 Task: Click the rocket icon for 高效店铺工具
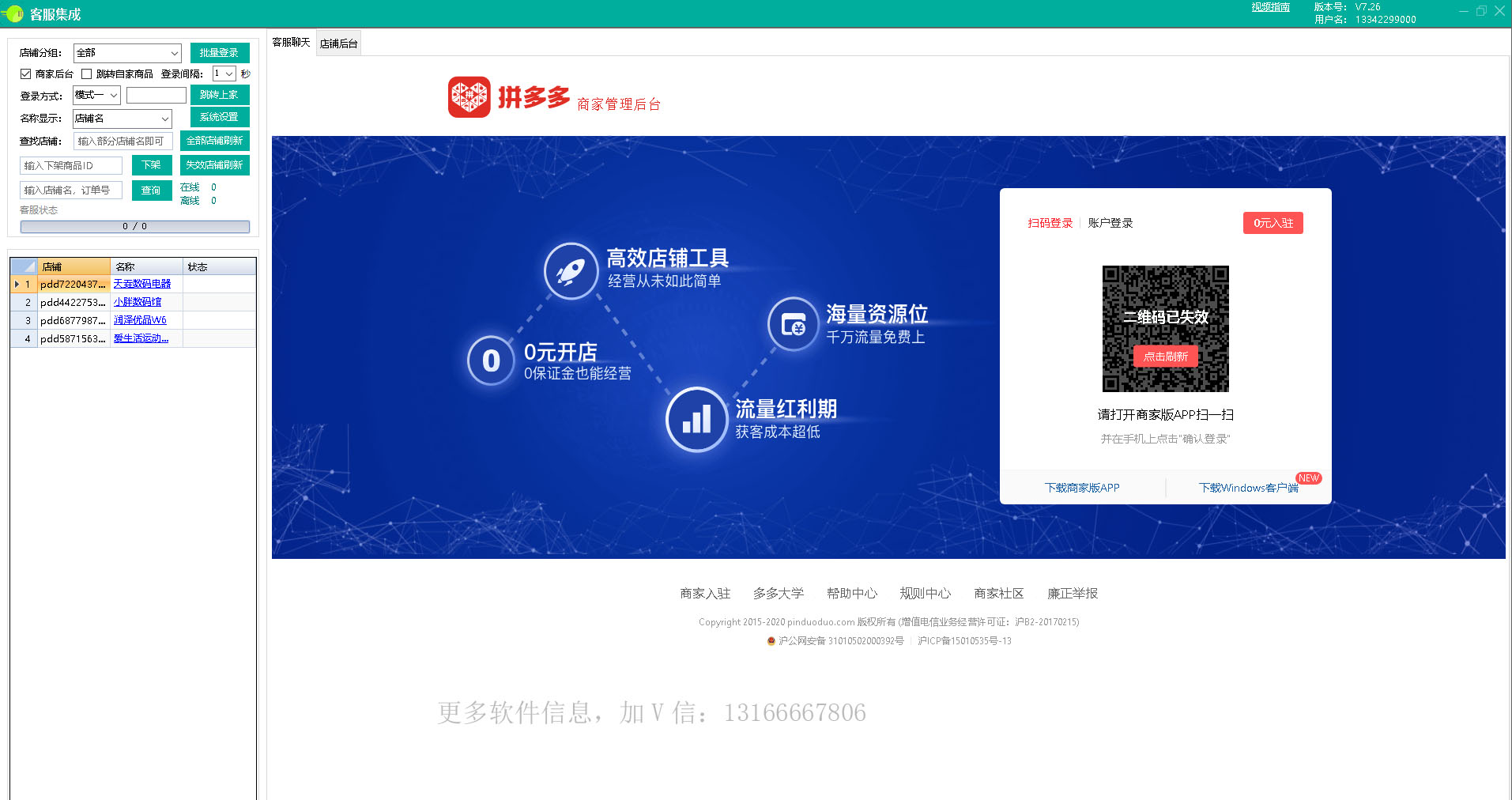(569, 271)
